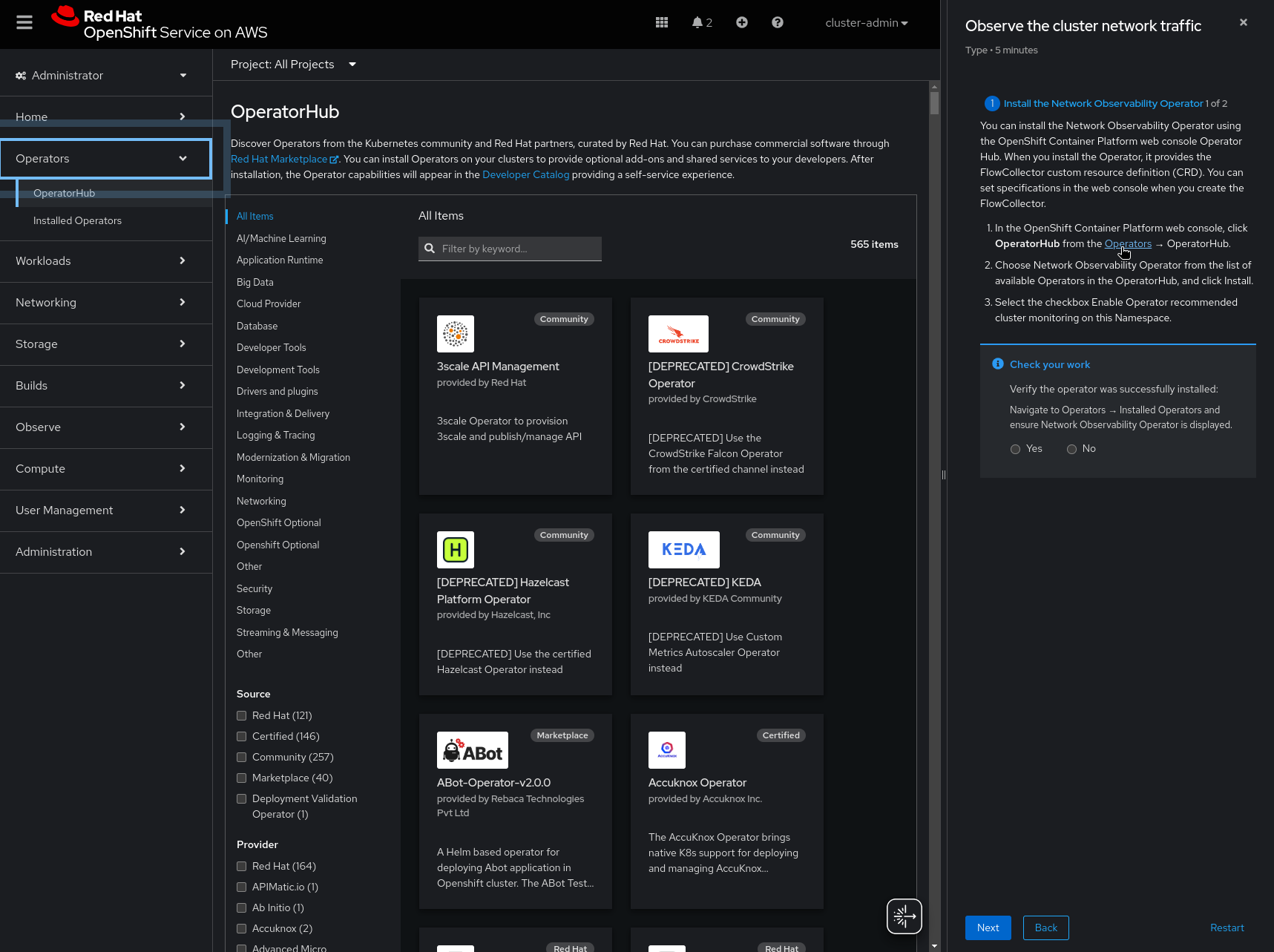Screen dimensions: 1274x952
Task: Click the floating assistant icon at bottom right
Action: [904, 916]
